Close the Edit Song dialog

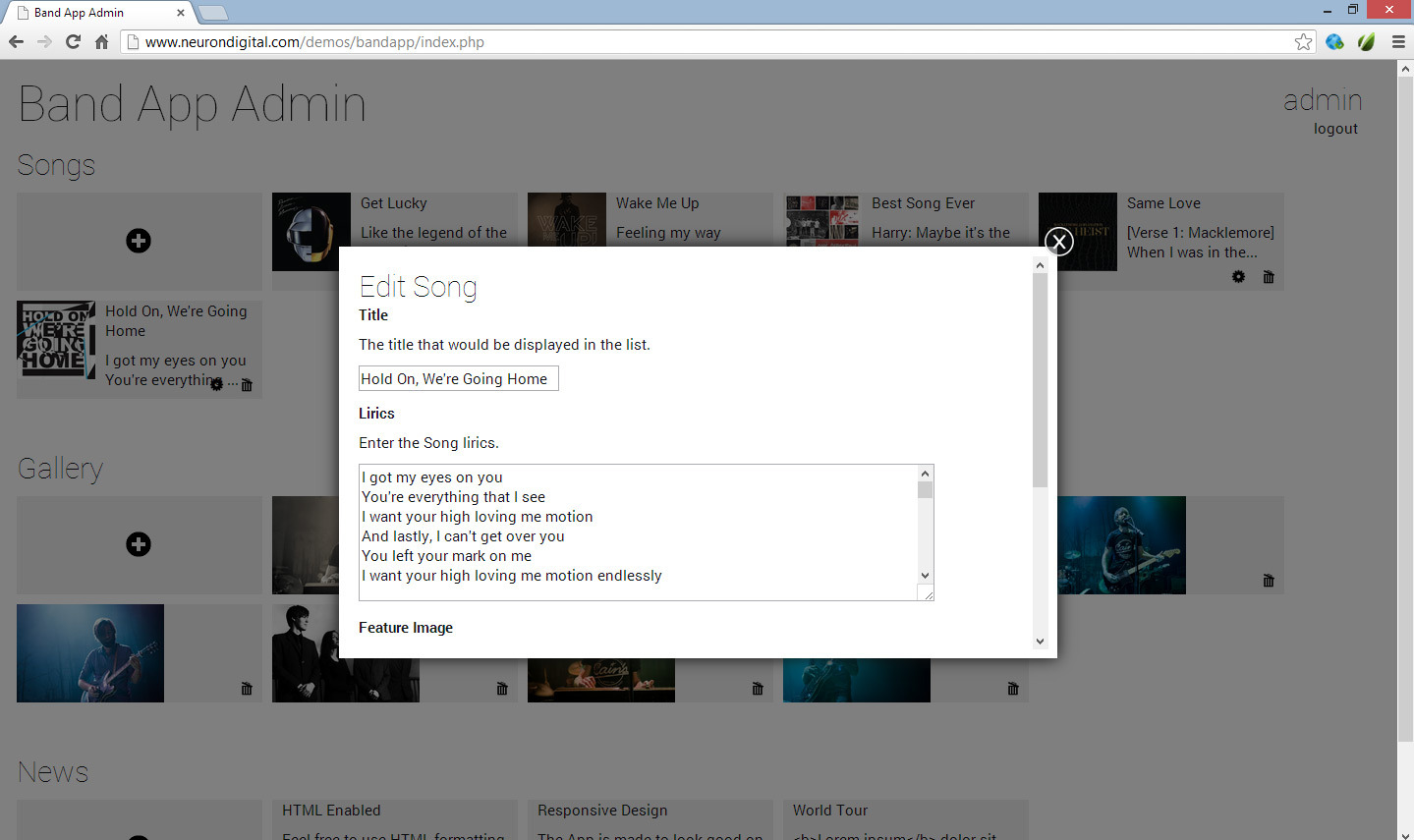coord(1058,241)
